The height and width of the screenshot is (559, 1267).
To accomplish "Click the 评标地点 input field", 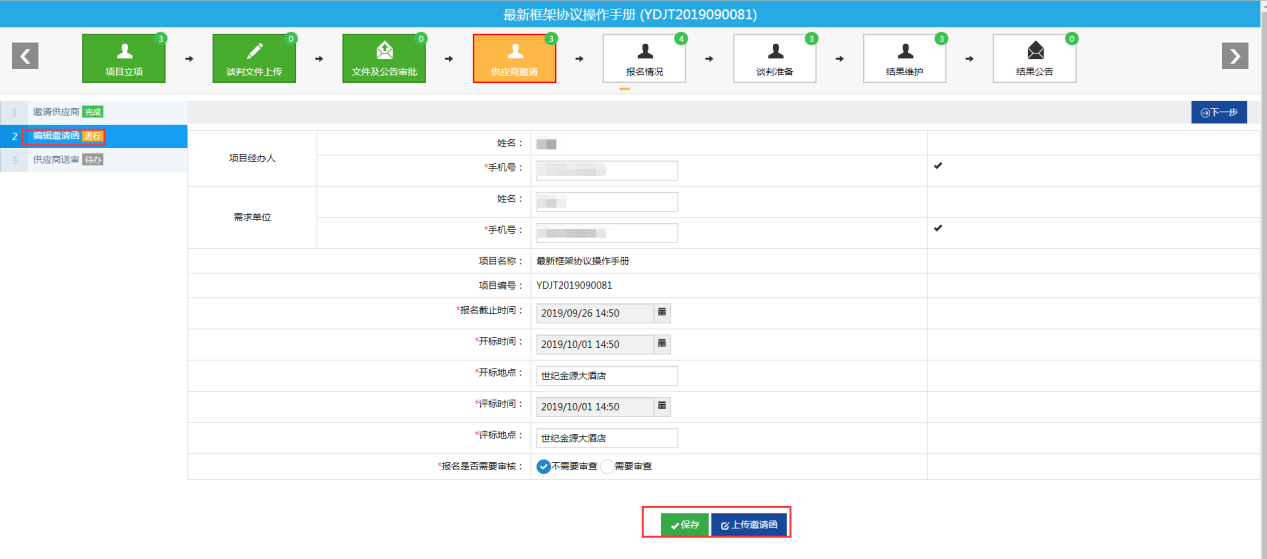I will (606, 438).
